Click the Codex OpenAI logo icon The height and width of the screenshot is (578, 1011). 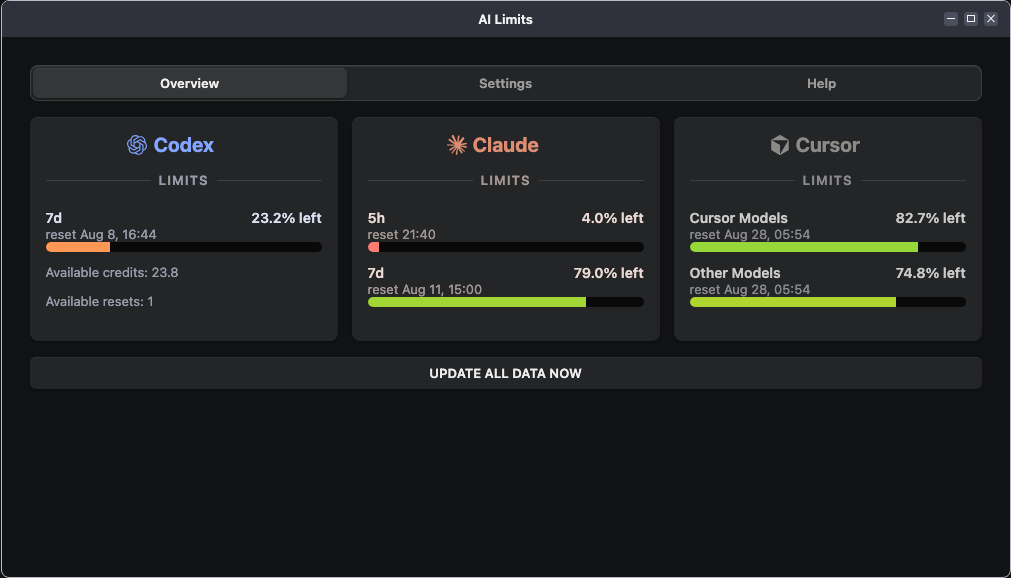[137, 145]
